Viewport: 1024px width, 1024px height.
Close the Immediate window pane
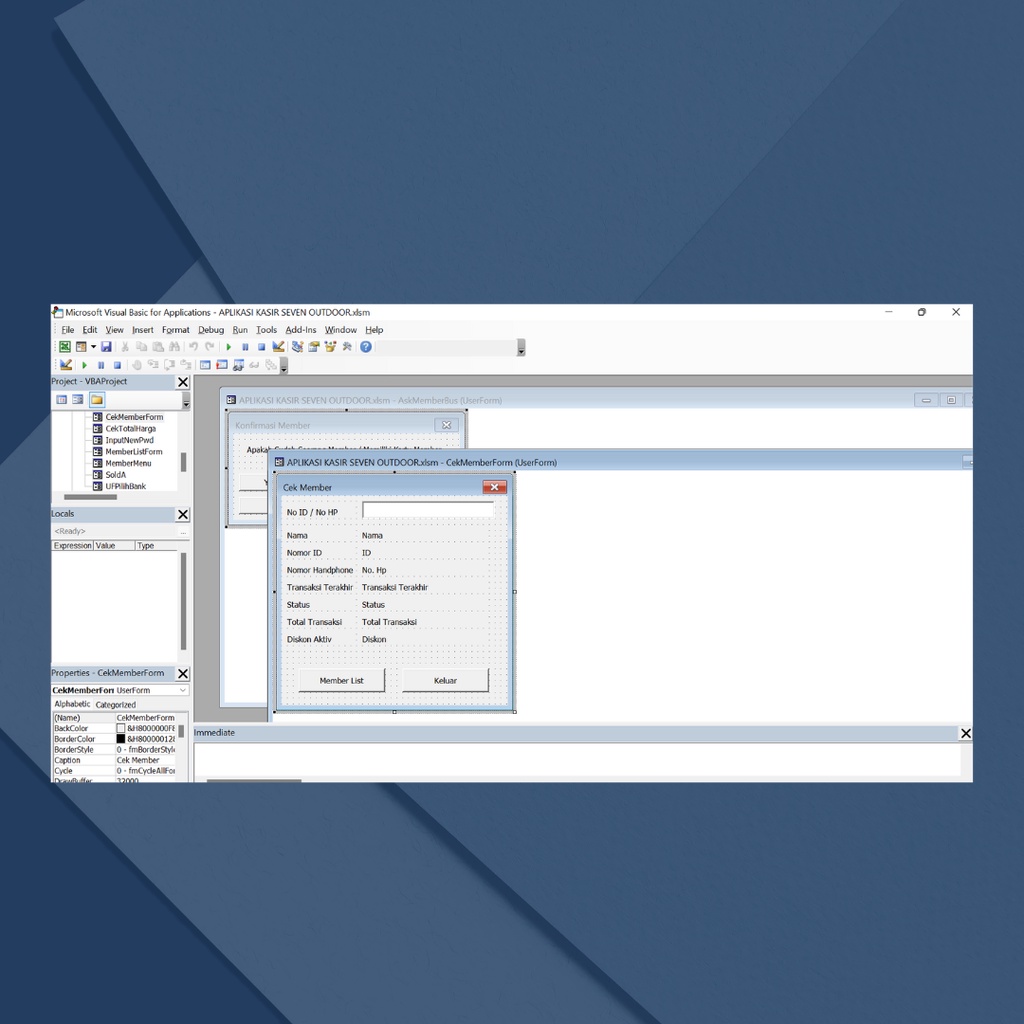(965, 733)
